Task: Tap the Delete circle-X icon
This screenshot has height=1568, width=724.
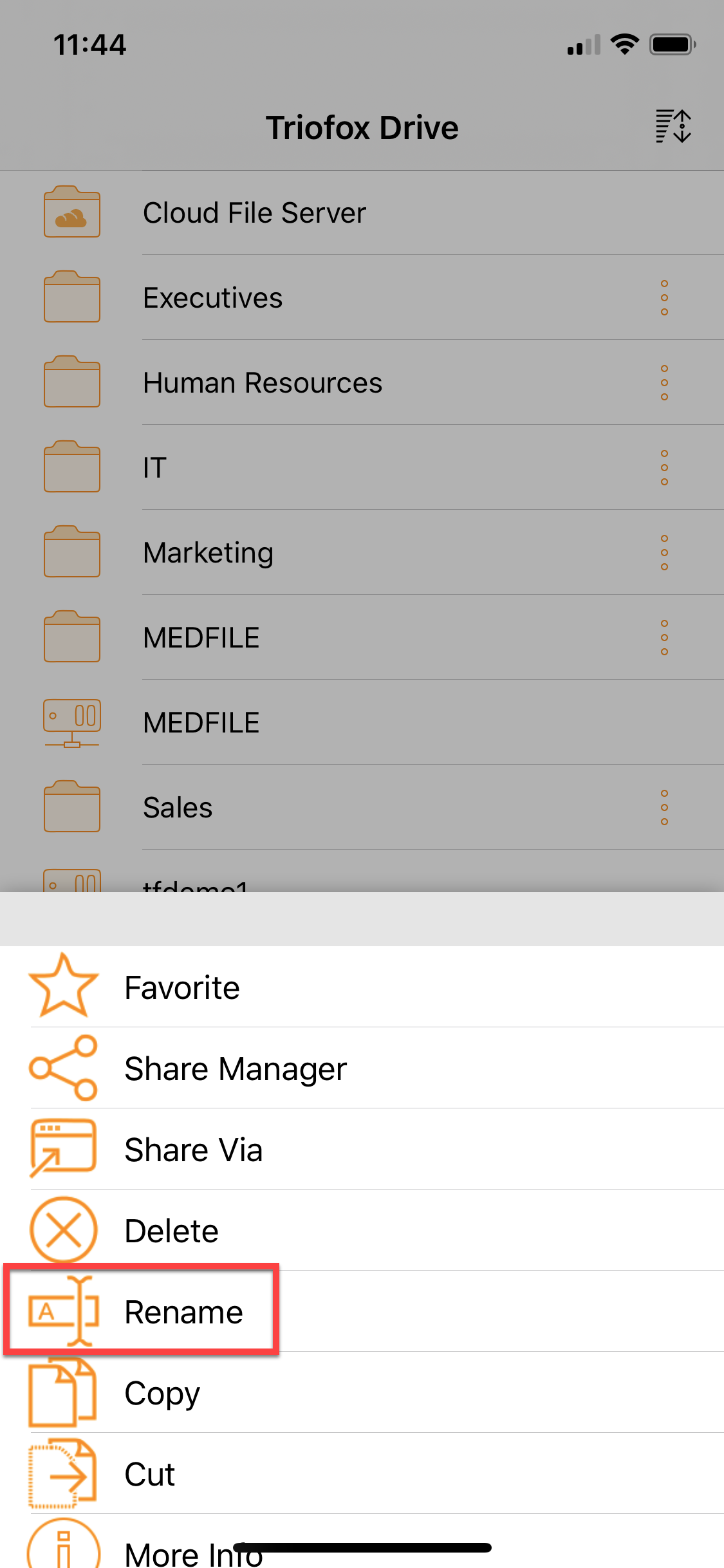Action: [x=63, y=1230]
